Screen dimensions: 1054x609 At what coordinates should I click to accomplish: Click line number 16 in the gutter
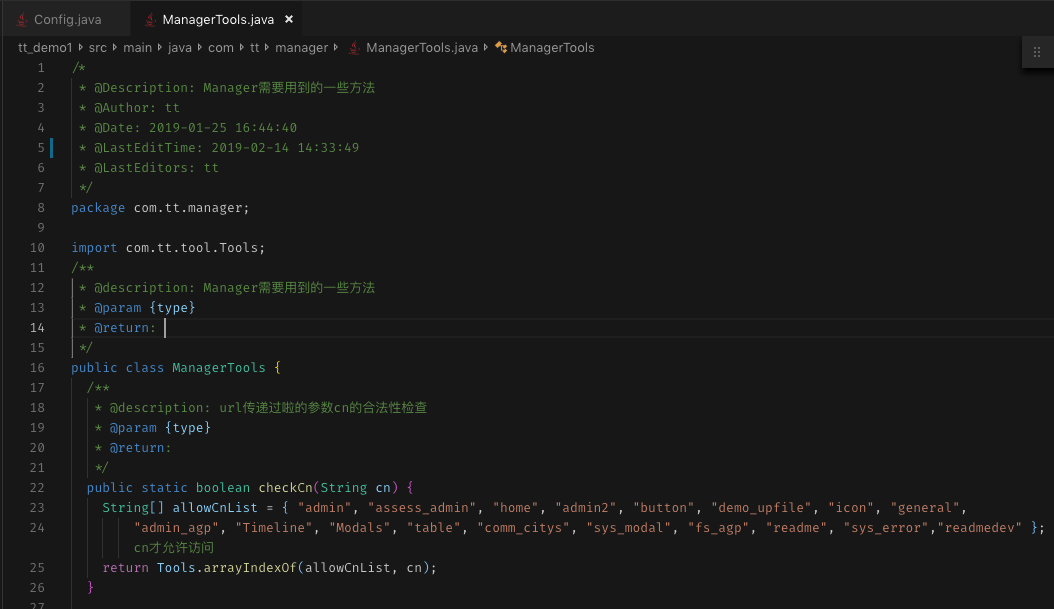pyautogui.click(x=37, y=368)
